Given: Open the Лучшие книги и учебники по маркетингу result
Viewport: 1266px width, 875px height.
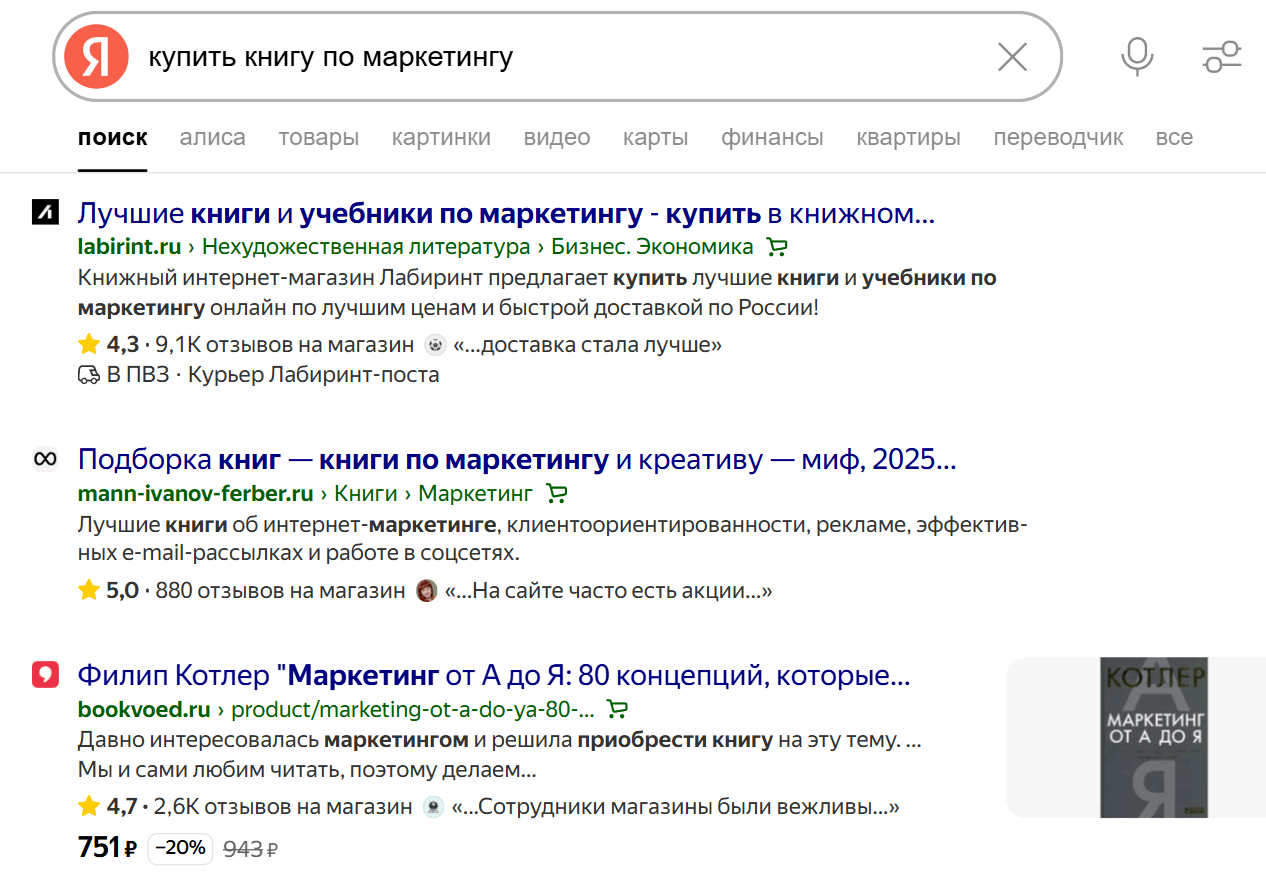Looking at the screenshot, I should tap(506, 213).
